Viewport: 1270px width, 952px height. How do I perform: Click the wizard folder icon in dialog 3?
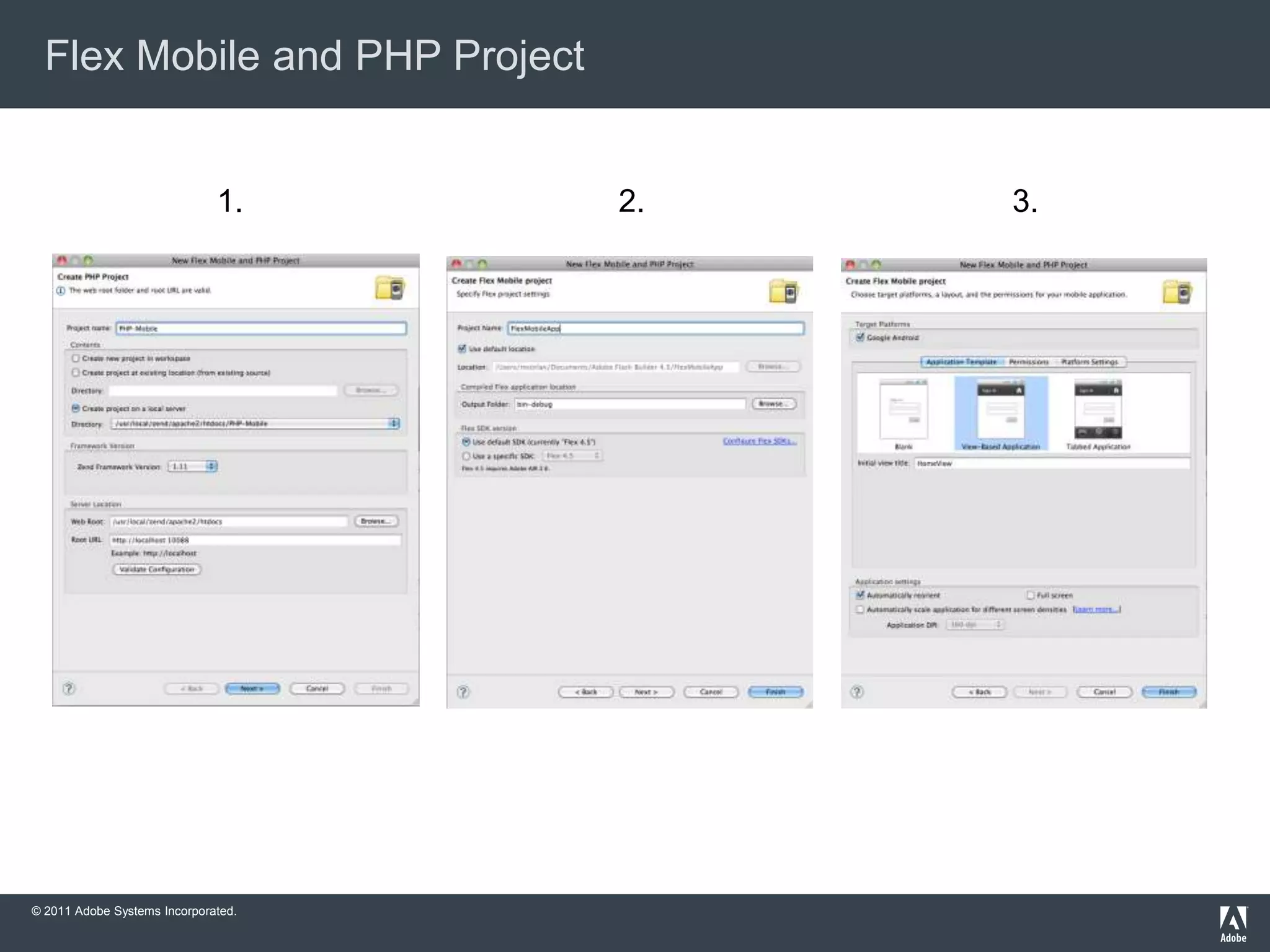point(1178,291)
